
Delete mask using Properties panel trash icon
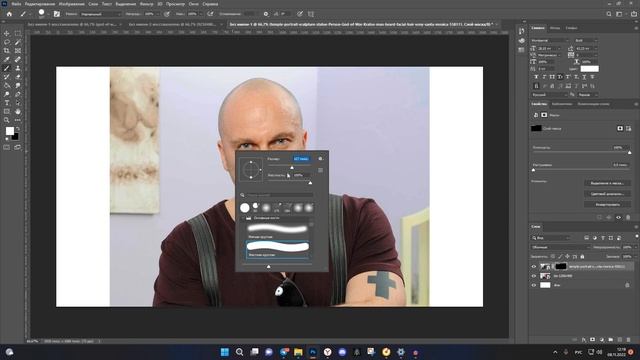(628, 217)
